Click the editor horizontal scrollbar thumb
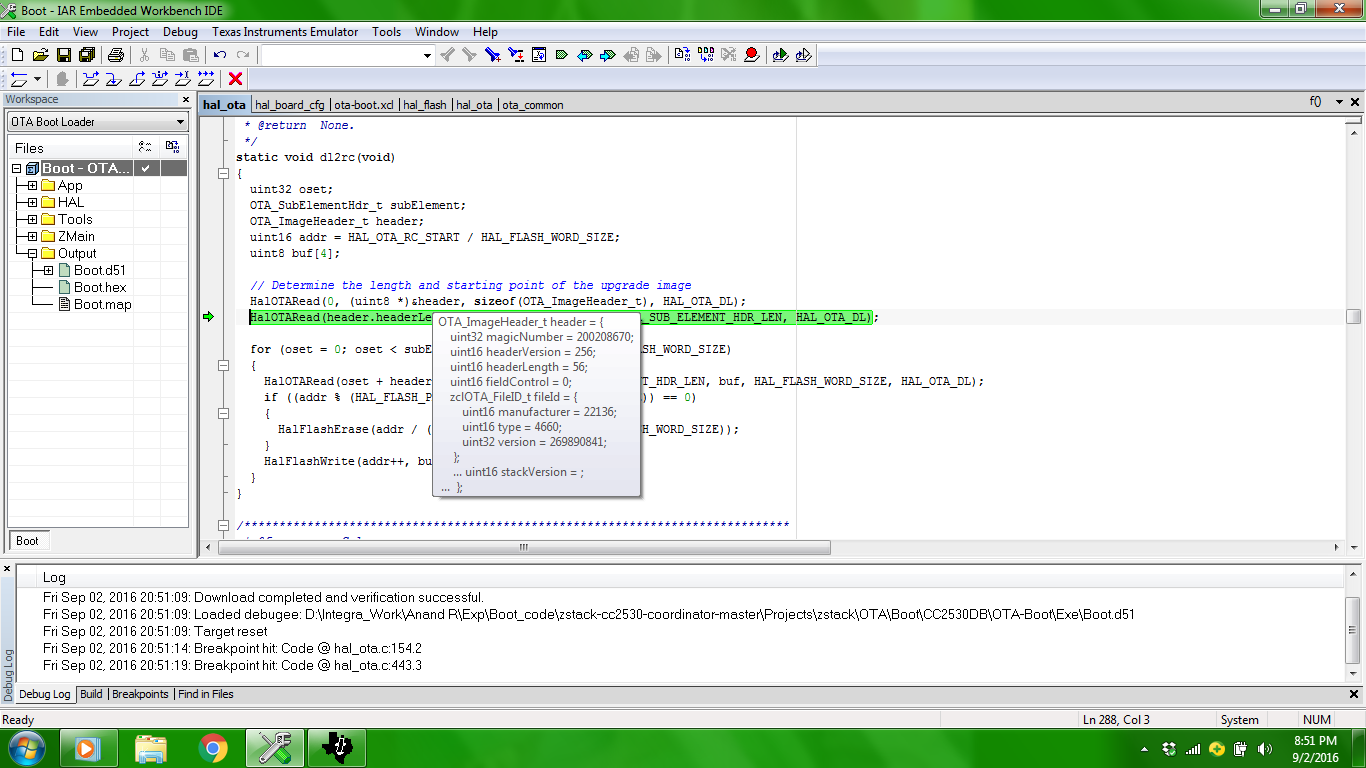 523,547
